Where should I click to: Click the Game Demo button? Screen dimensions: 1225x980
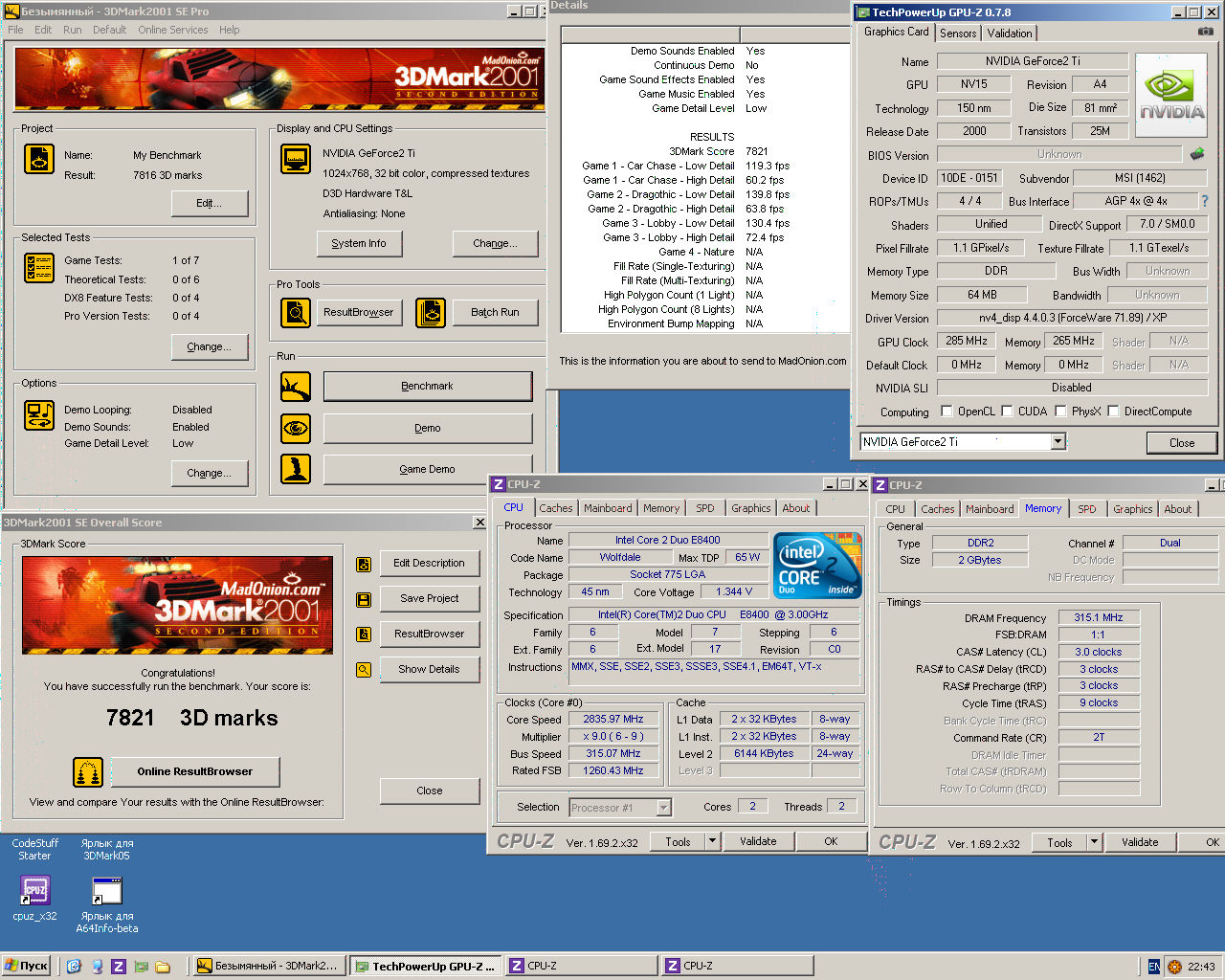(428, 469)
